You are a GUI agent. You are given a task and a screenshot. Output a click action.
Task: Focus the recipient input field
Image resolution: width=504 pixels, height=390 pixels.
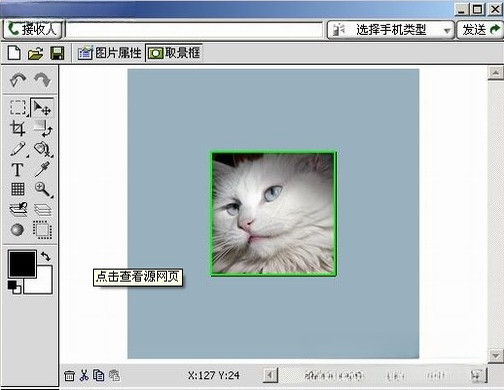[x=194, y=30]
